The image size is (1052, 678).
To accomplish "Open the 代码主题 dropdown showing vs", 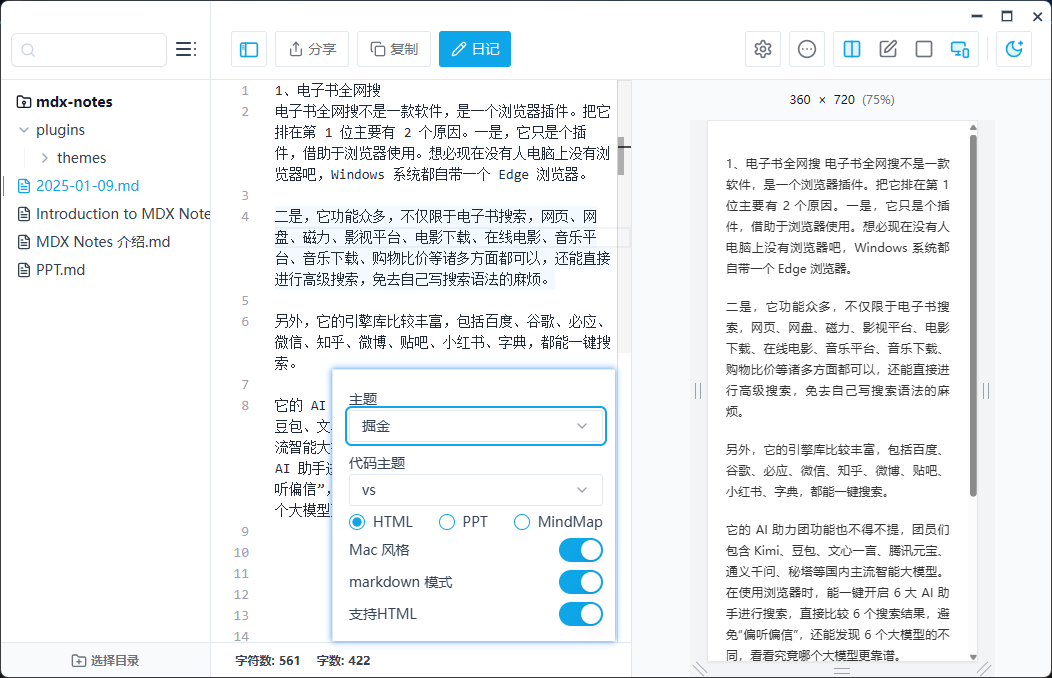I will click(x=476, y=490).
